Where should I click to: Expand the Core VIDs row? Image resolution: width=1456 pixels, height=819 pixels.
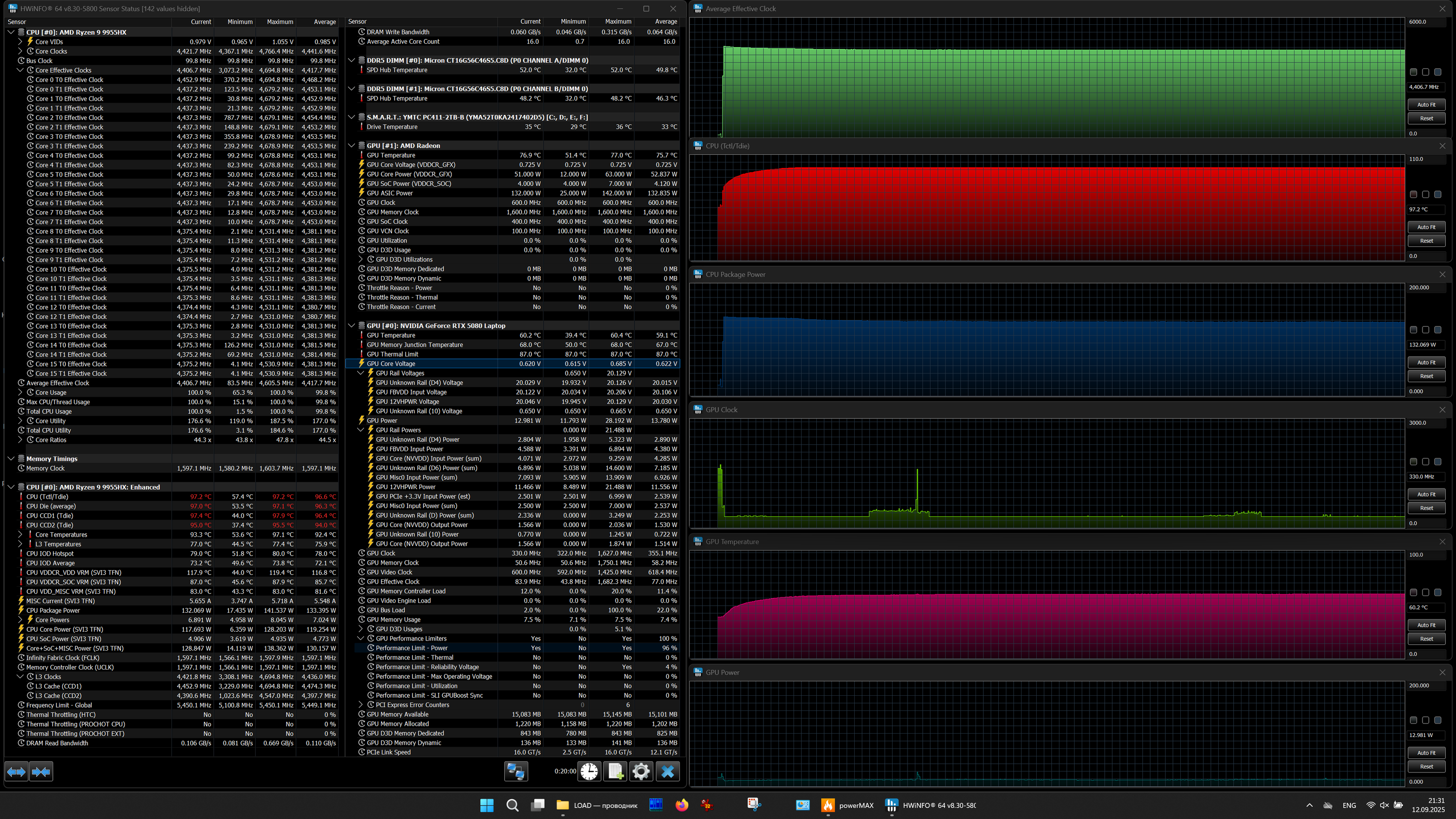[20, 42]
